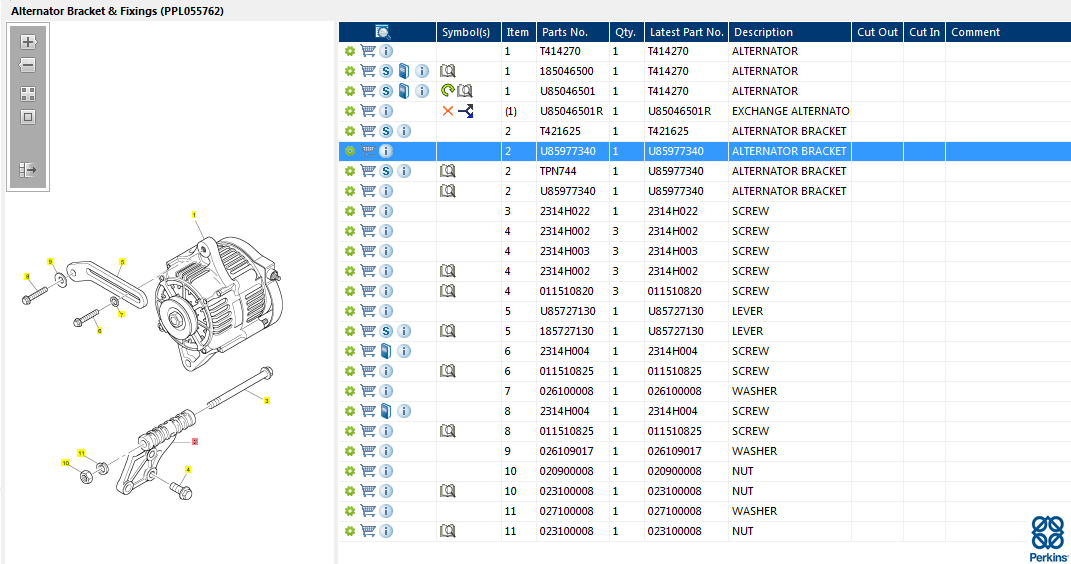The height and width of the screenshot is (564, 1071).
Task: Open the book magnifier symbol for TPN744
Action: pyautogui.click(x=447, y=171)
